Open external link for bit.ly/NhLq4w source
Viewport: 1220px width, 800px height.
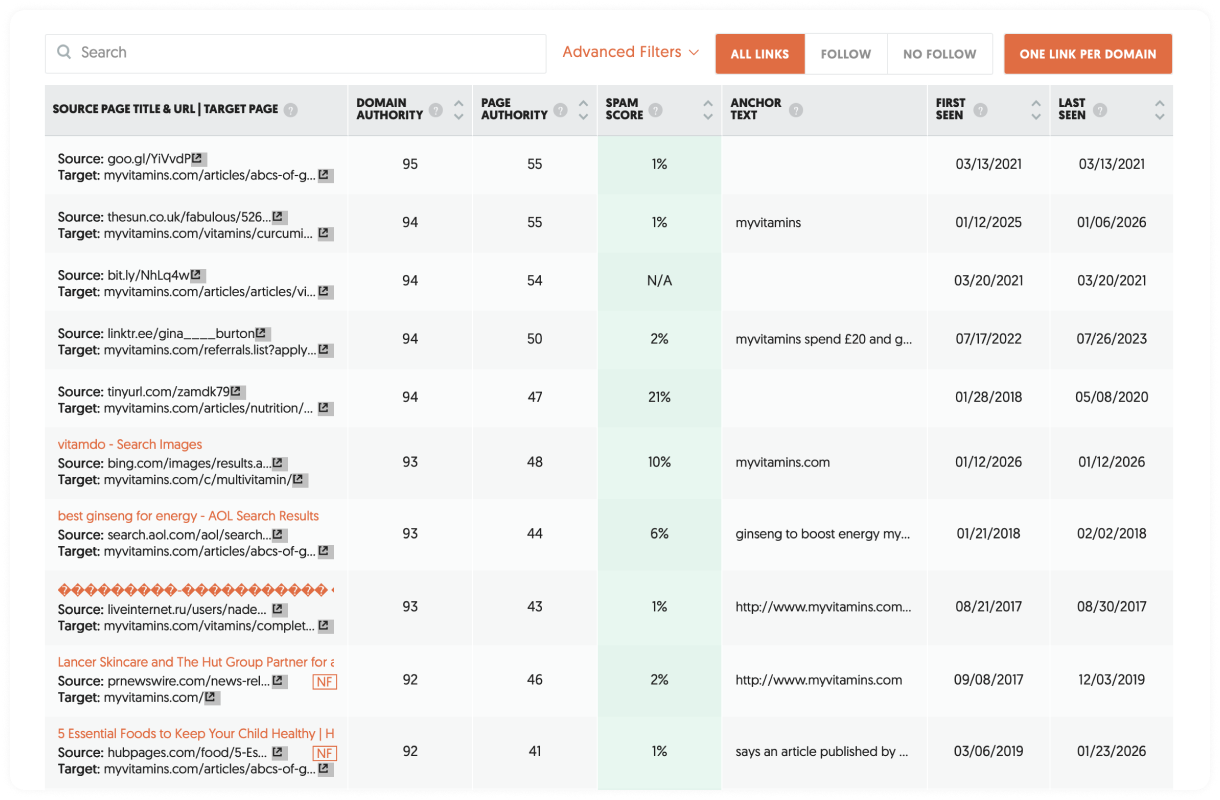(197, 274)
